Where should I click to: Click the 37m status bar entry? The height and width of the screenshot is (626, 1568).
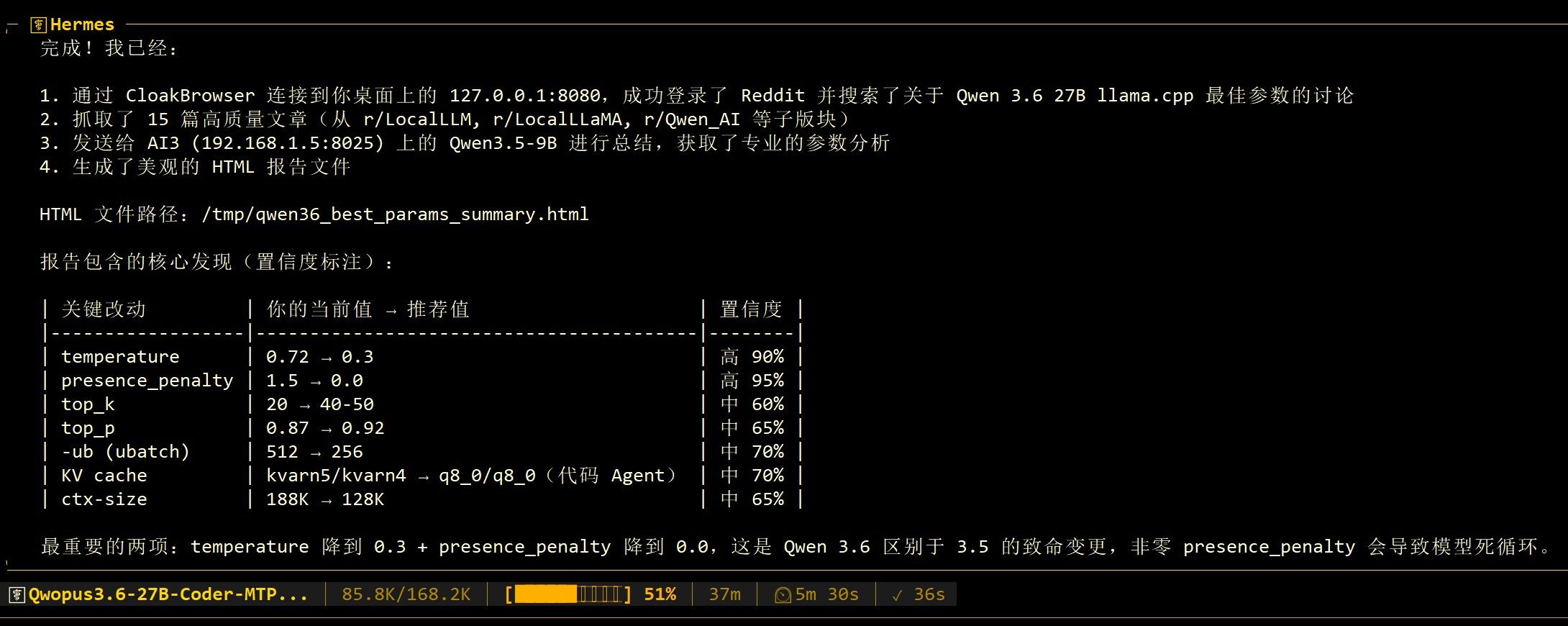point(724,594)
